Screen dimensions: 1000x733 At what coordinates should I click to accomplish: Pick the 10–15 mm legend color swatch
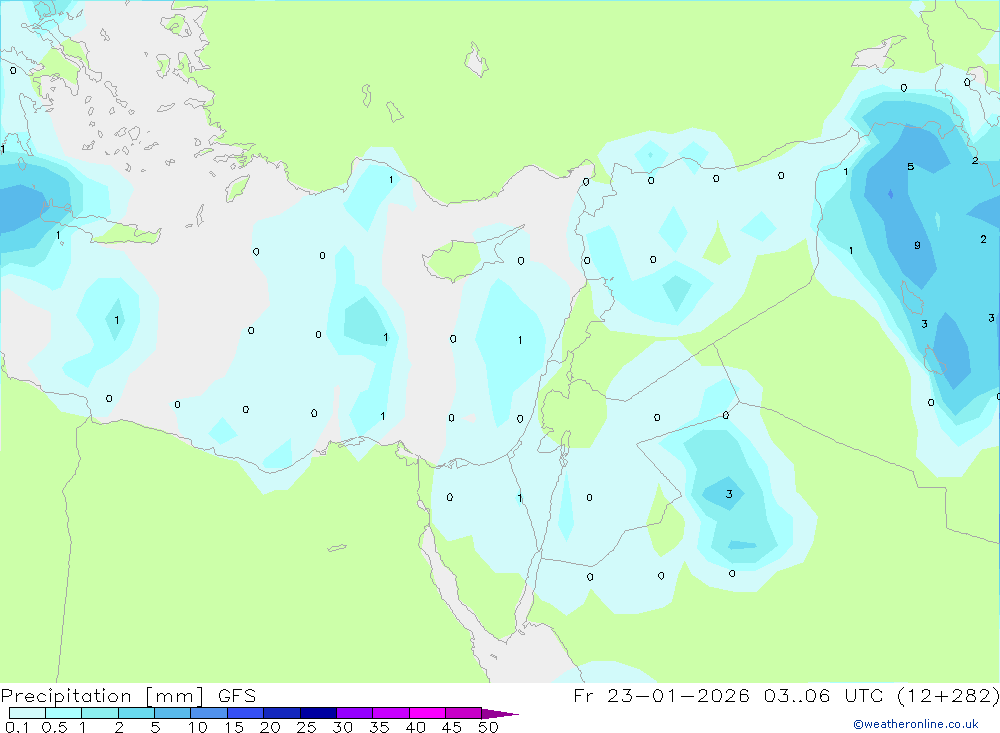(x=209, y=713)
